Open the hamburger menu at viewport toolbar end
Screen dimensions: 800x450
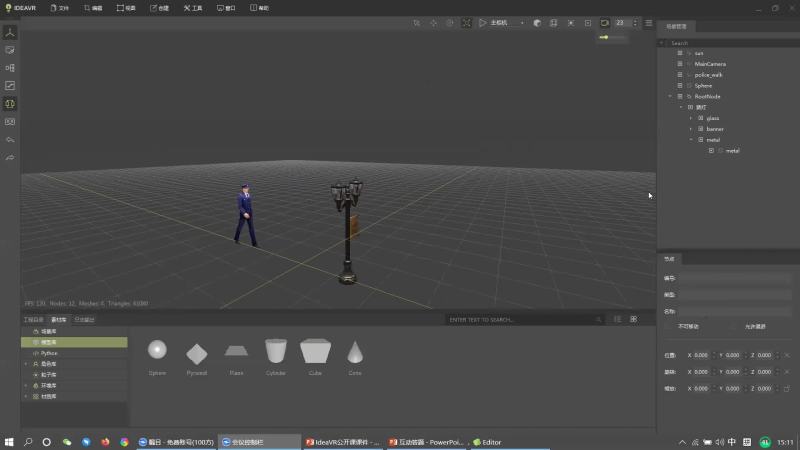[x=648, y=23]
